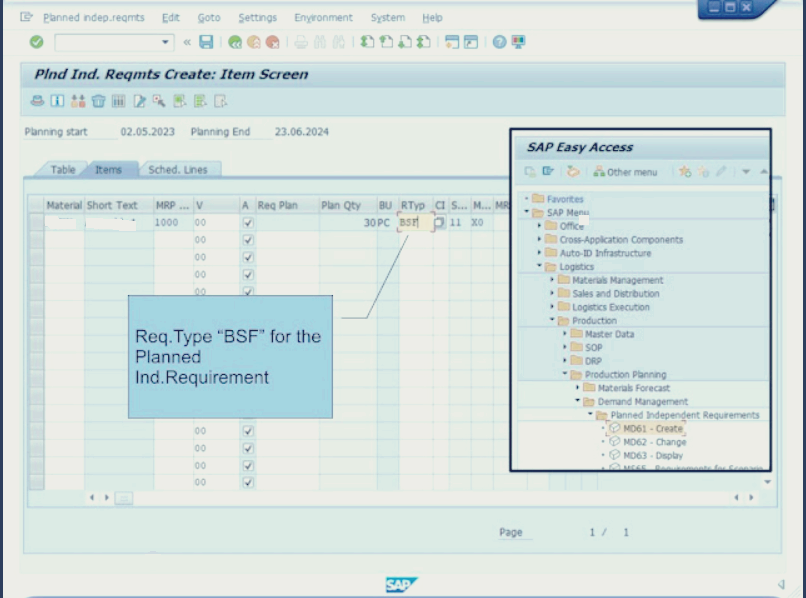The image size is (806, 598).
Task: Click the Last page icon
Action: point(424,42)
